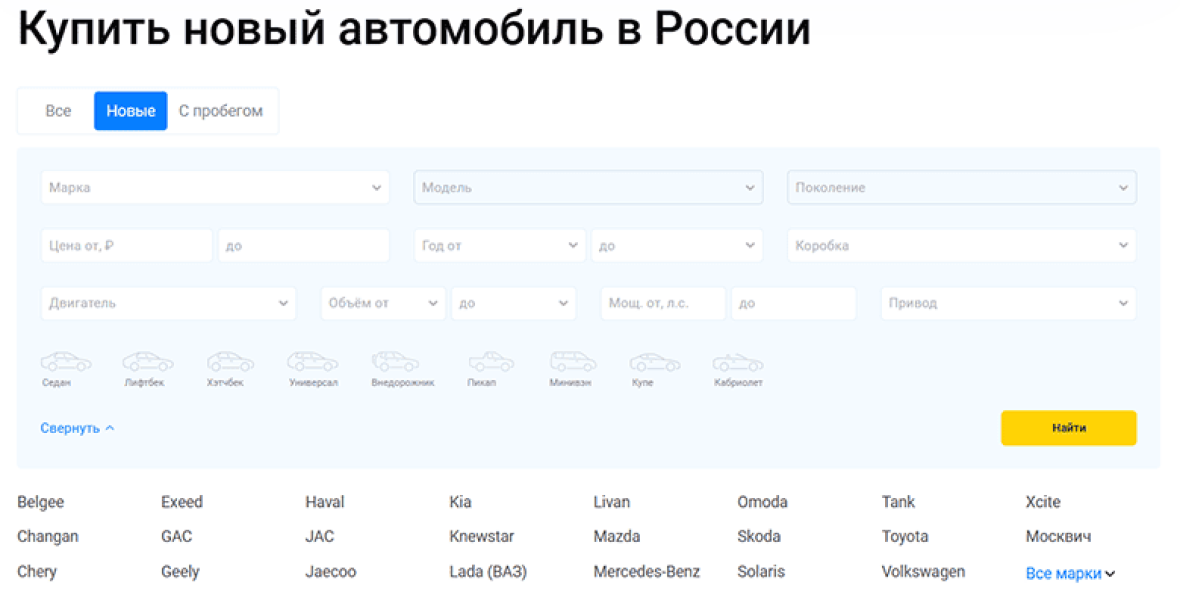Open the Tank brand link
1180x607 pixels.
coord(899,502)
